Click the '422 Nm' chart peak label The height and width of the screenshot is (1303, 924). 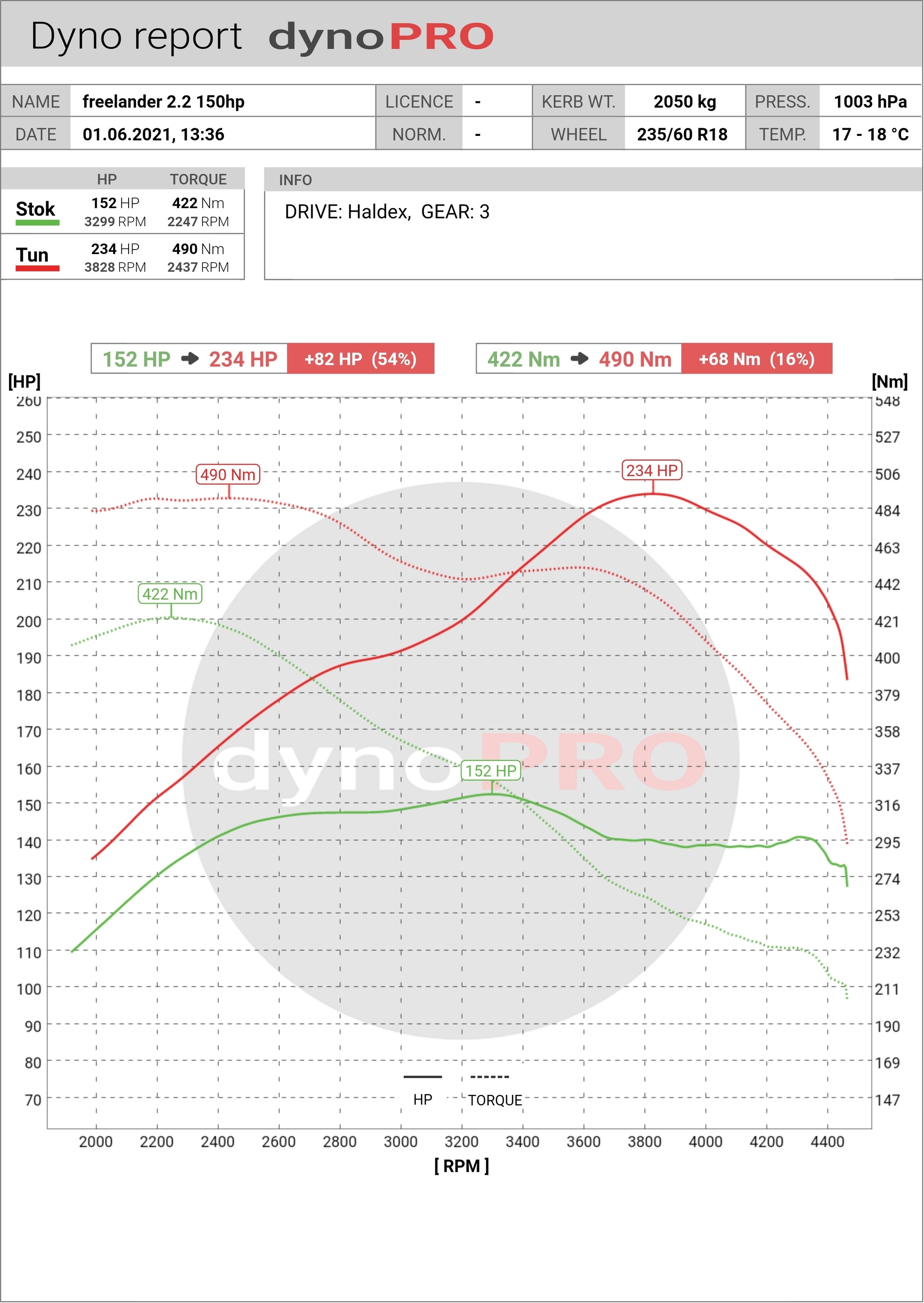coord(170,594)
